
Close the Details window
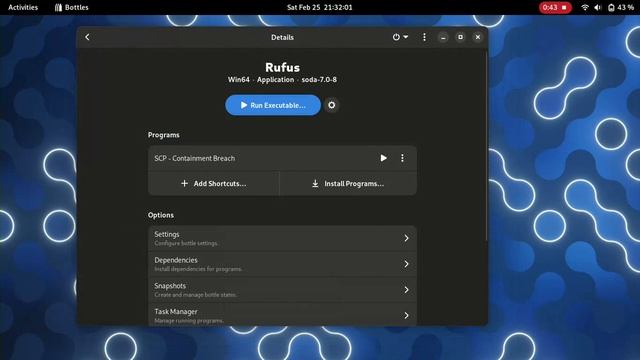478,37
